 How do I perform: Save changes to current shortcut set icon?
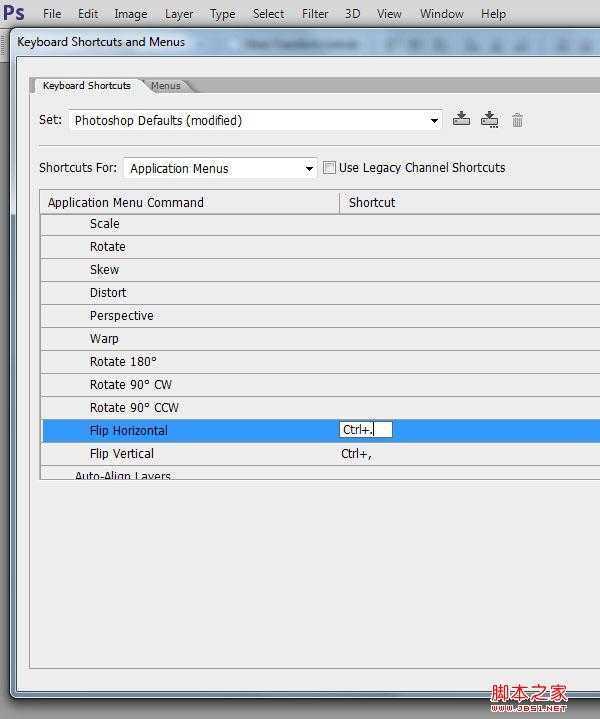(461, 119)
